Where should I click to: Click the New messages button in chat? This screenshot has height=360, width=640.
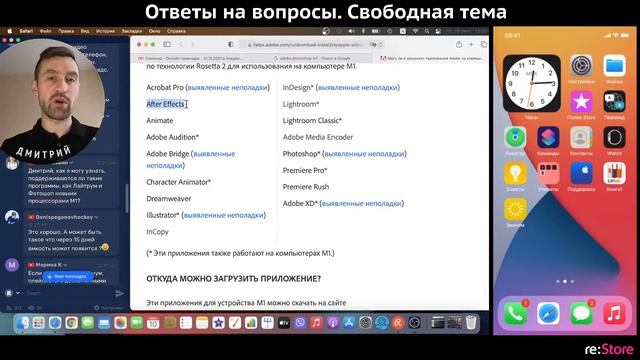pos(67,276)
